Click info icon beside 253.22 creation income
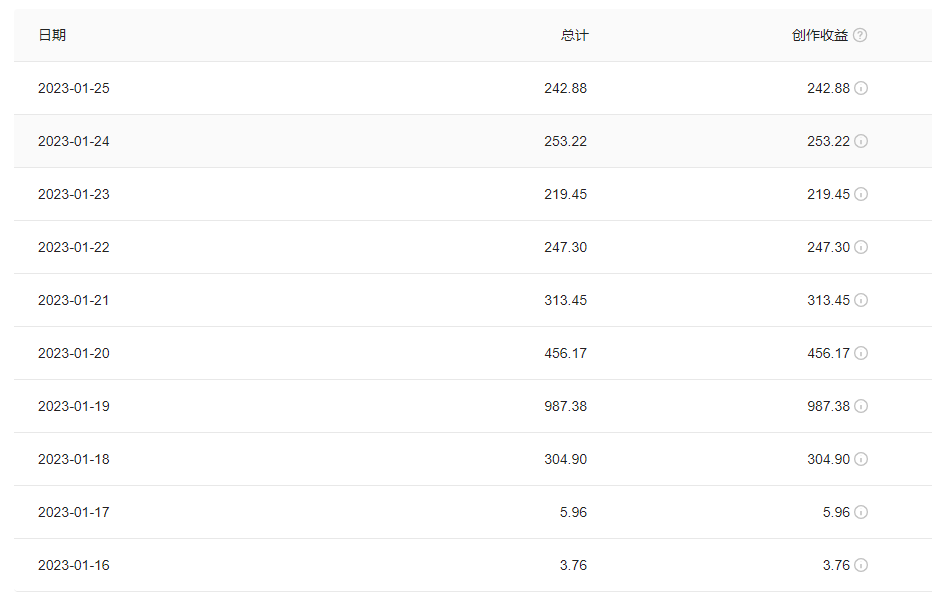This screenshot has height=601, width=932. click(x=861, y=141)
